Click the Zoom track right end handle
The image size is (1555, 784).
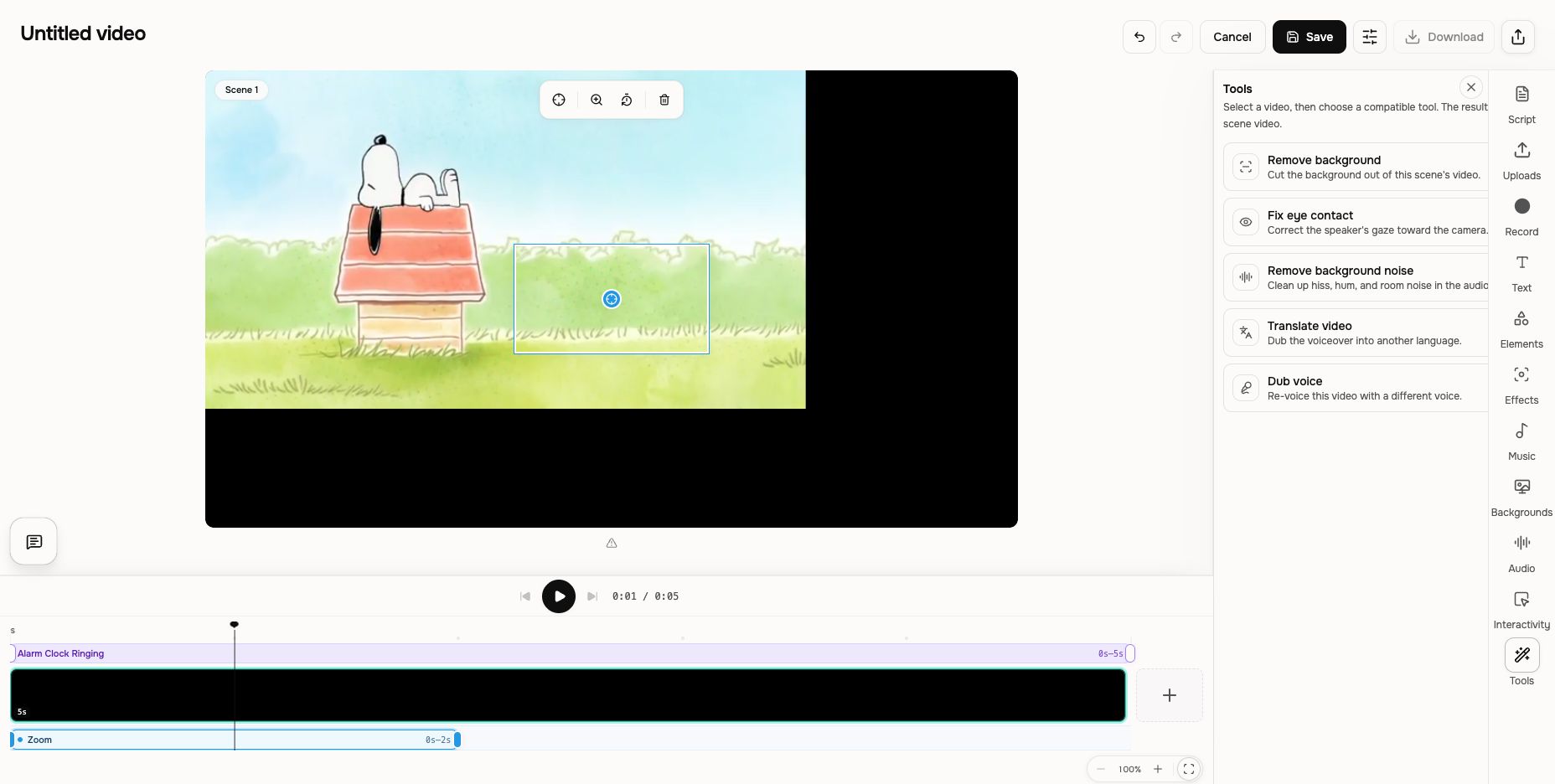(x=457, y=740)
